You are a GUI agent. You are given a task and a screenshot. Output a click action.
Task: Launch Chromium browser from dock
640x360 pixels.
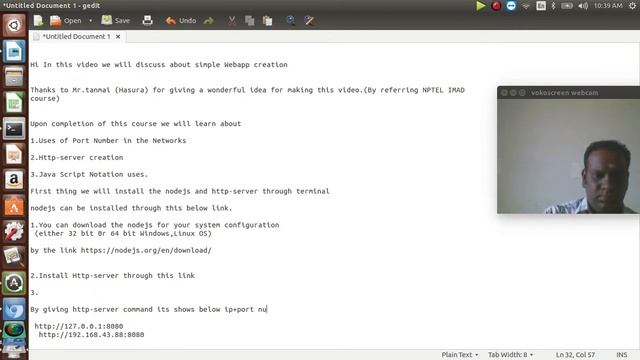click(x=14, y=309)
